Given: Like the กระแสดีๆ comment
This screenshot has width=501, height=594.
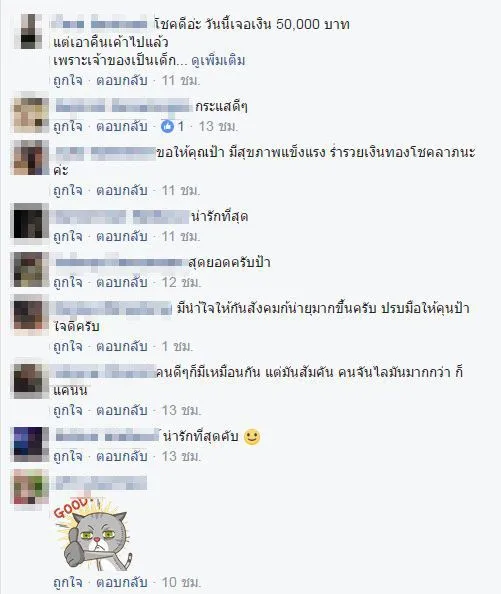Looking at the screenshot, I should 68,127.
